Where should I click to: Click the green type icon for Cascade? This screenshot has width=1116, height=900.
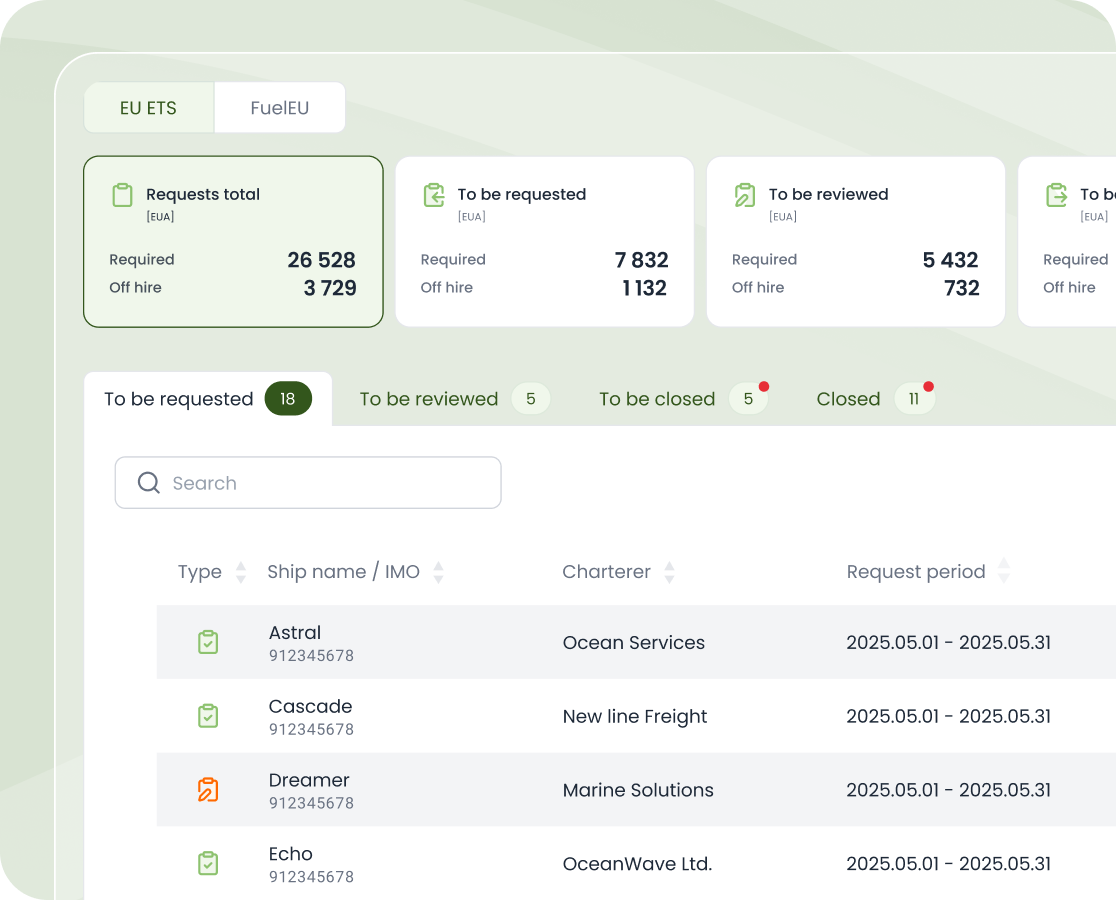[x=208, y=716]
